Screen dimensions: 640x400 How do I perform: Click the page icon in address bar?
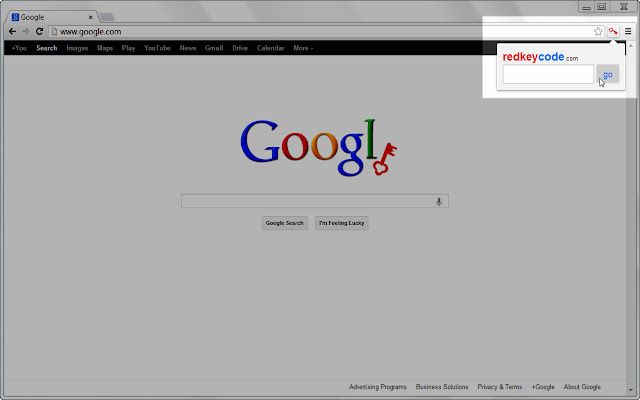tap(54, 31)
